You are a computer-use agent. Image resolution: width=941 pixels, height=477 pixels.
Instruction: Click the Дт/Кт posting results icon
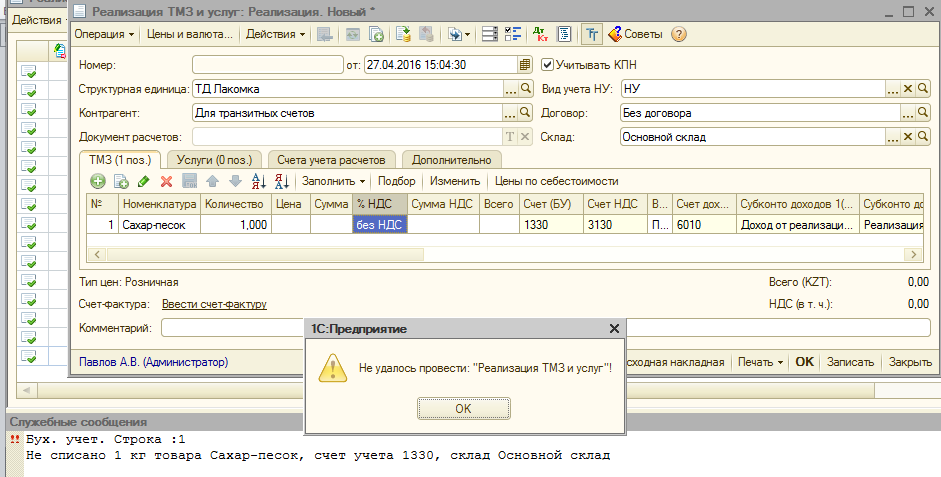tap(541, 34)
